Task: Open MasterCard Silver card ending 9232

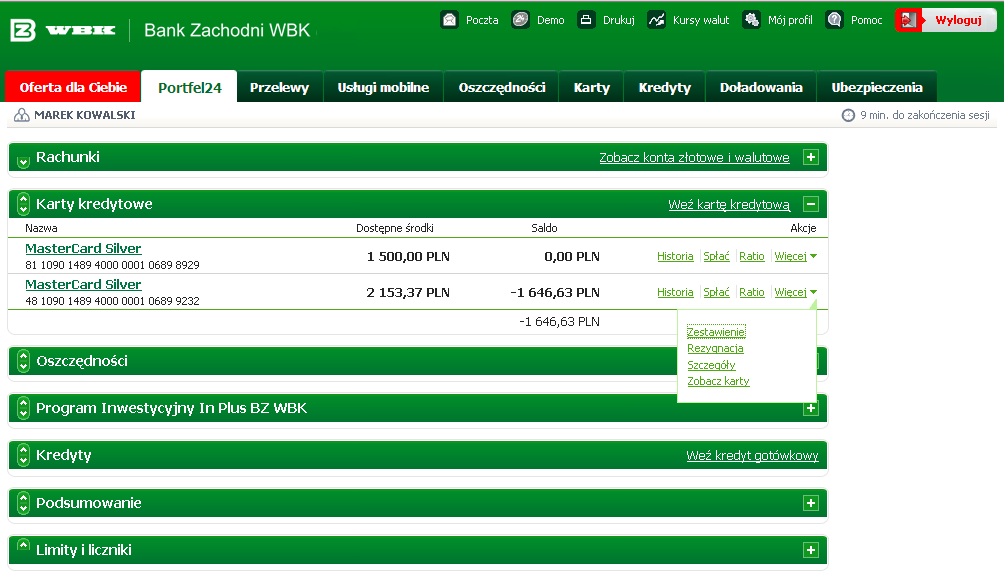Action: pyautogui.click(x=83, y=284)
